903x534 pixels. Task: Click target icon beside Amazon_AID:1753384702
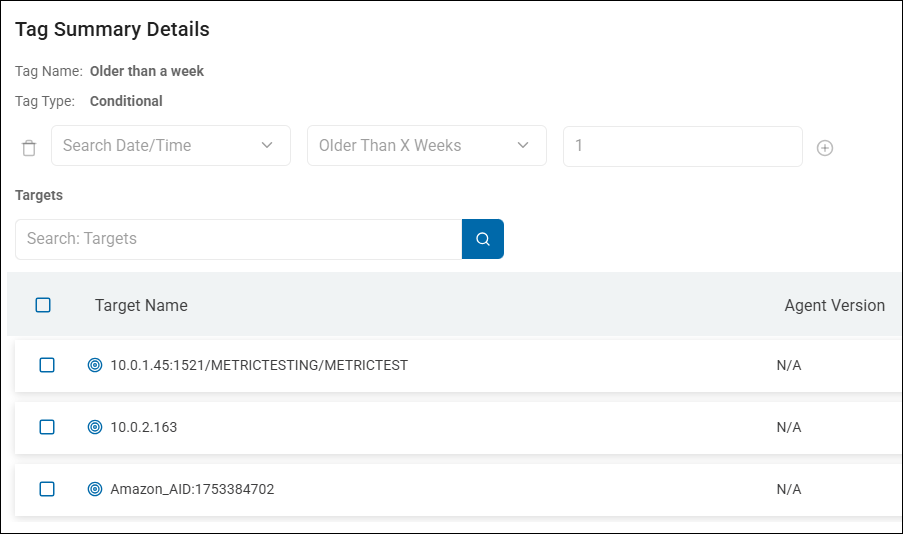pyautogui.click(x=95, y=489)
